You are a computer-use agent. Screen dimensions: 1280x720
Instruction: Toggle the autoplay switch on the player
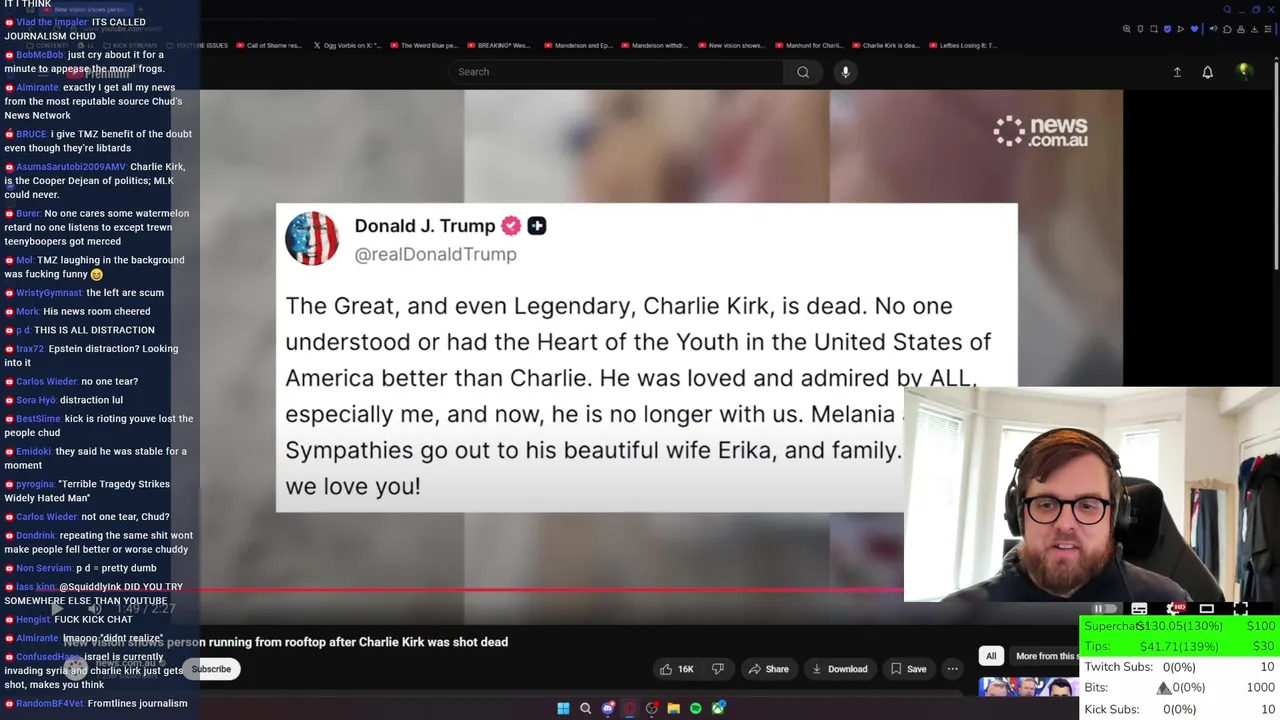pos(1104,608)
